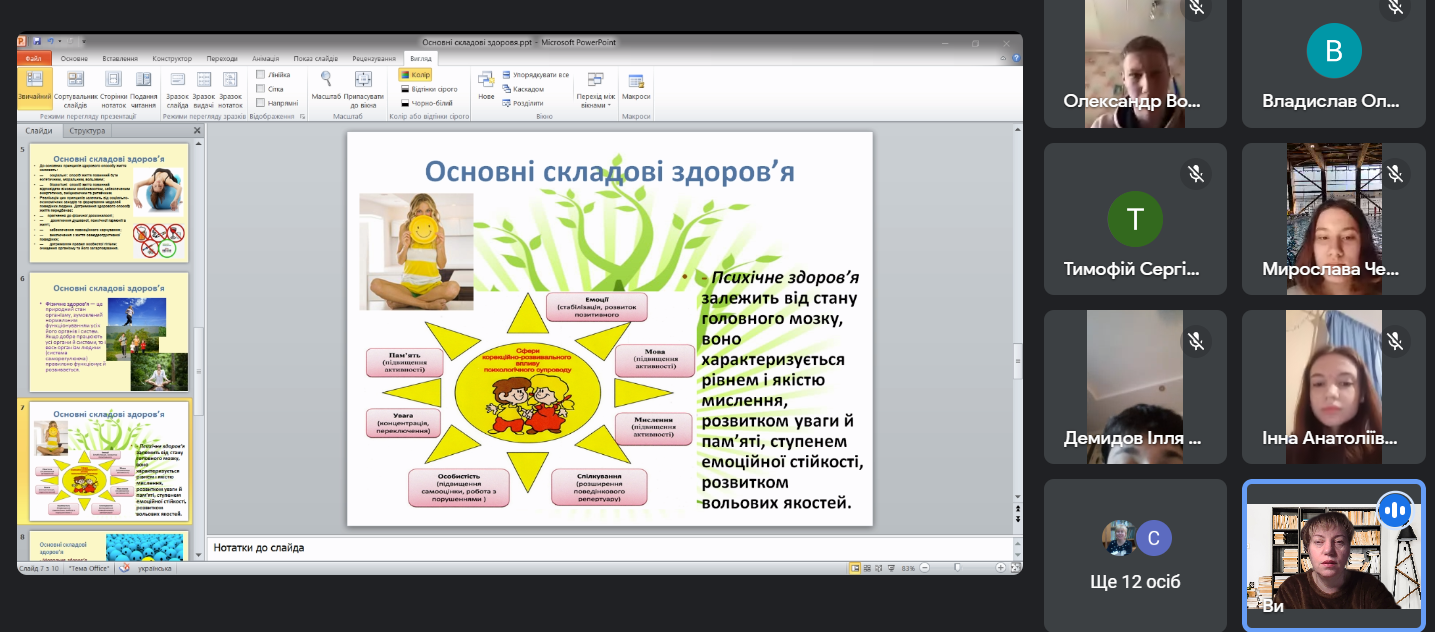Switch to the Вставлення ribbon tab
Viewport: 1435px width, 632px height.
120,58
